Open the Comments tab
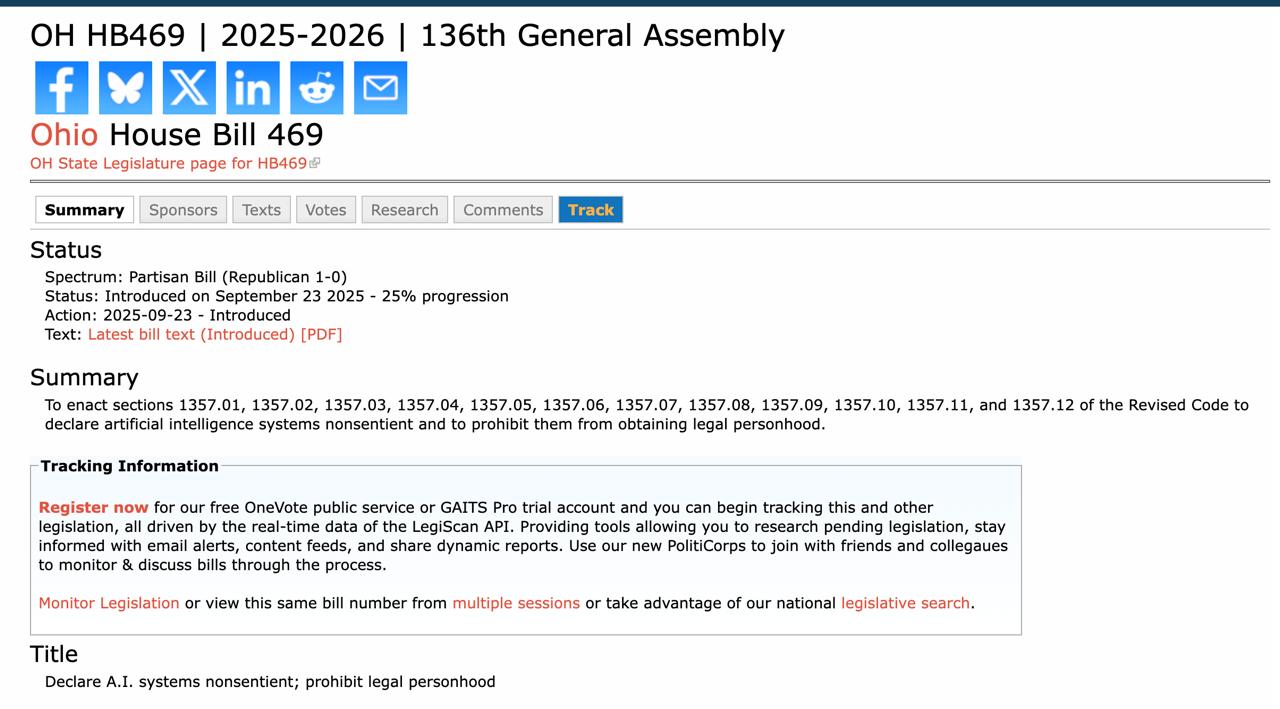 tap(503, 210)
